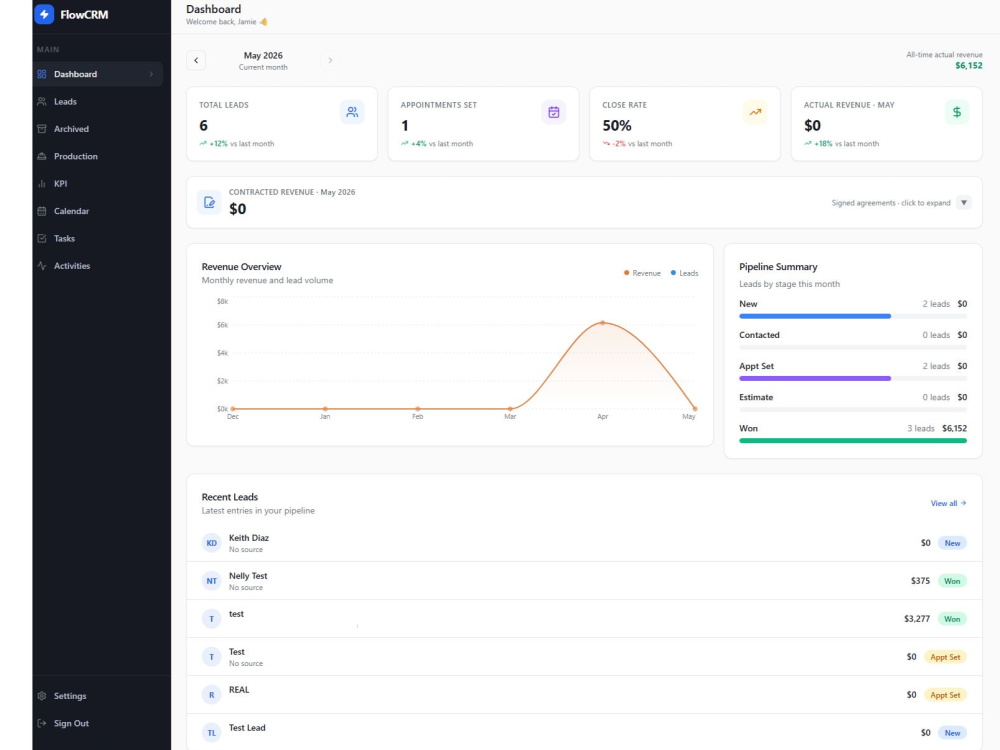Click the Production icon in sidebar
This screenshot has width=1000, height=750.
pos(41,156)
